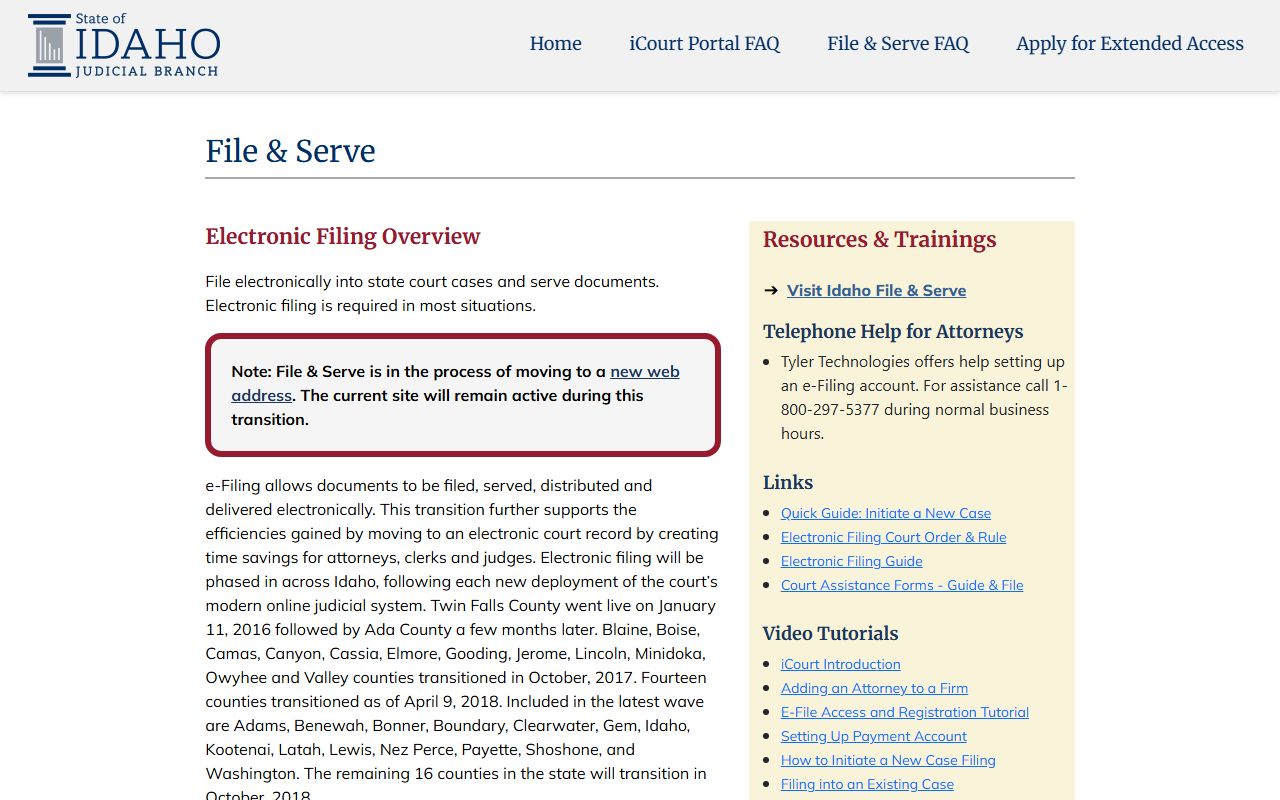The height and width of the screenshot is (800, 1280).
Task: Open the Home menu item
Action: pyautogui.click(x=555, y=44)
